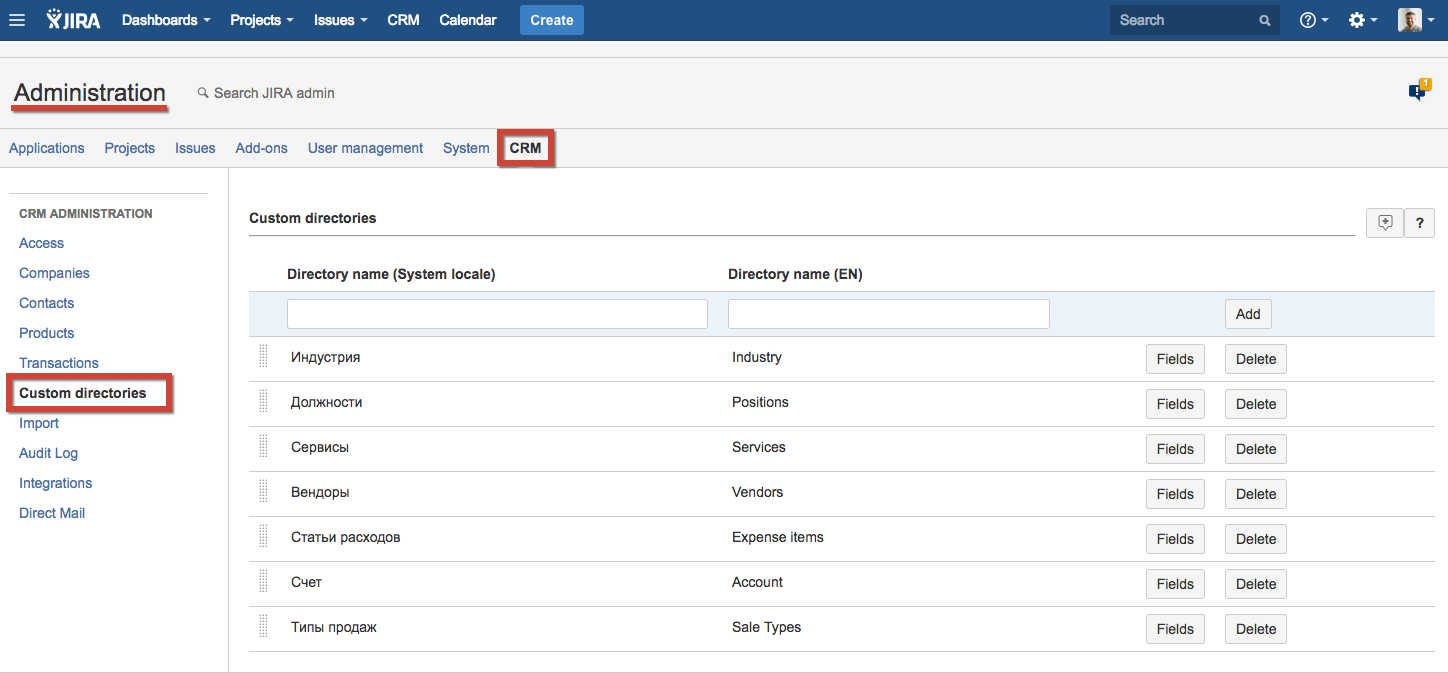The height and width of the screenshot is (673, 1448).
Task: Open Fields for Vendors directory
Action: click(1175, 494)
